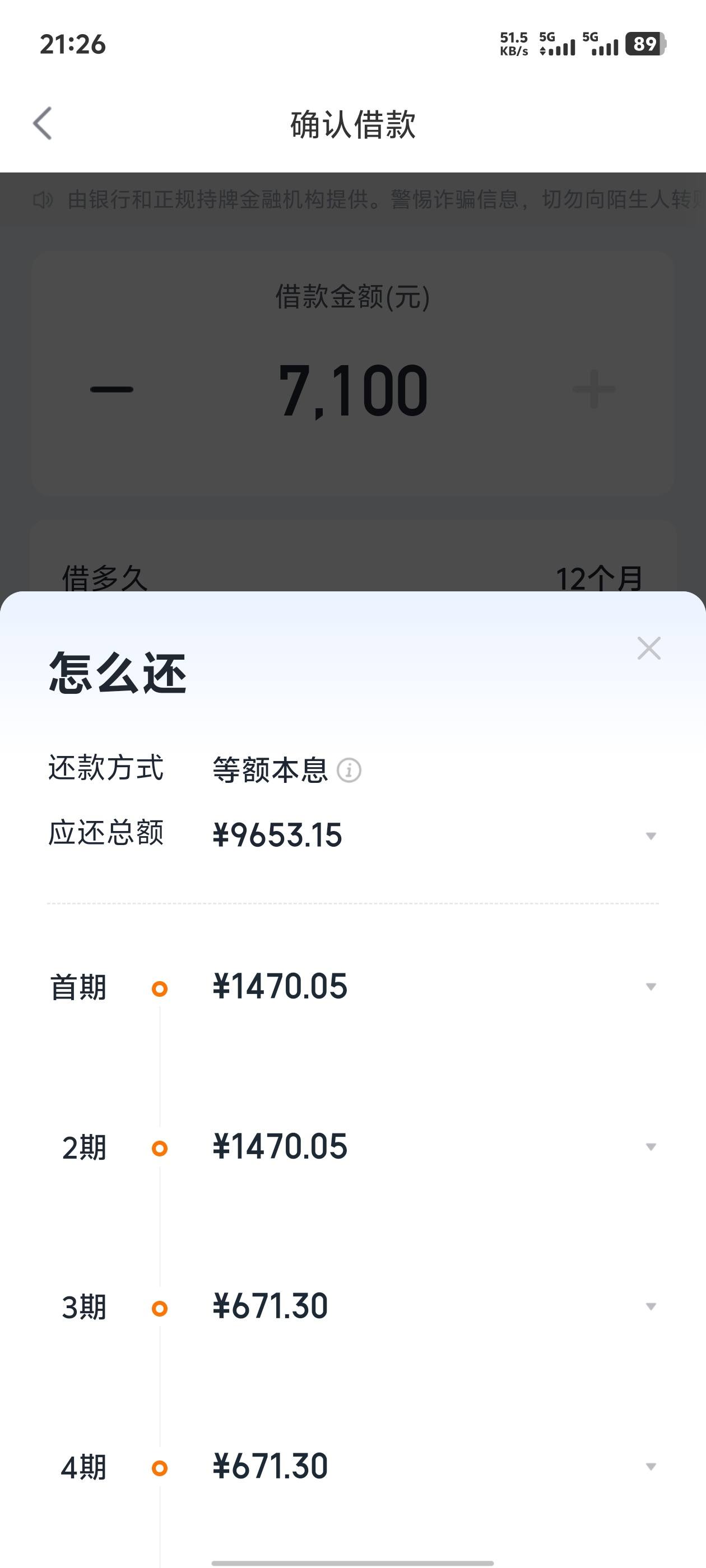Decrease loan amount with minus icon

tap(112, 390)
